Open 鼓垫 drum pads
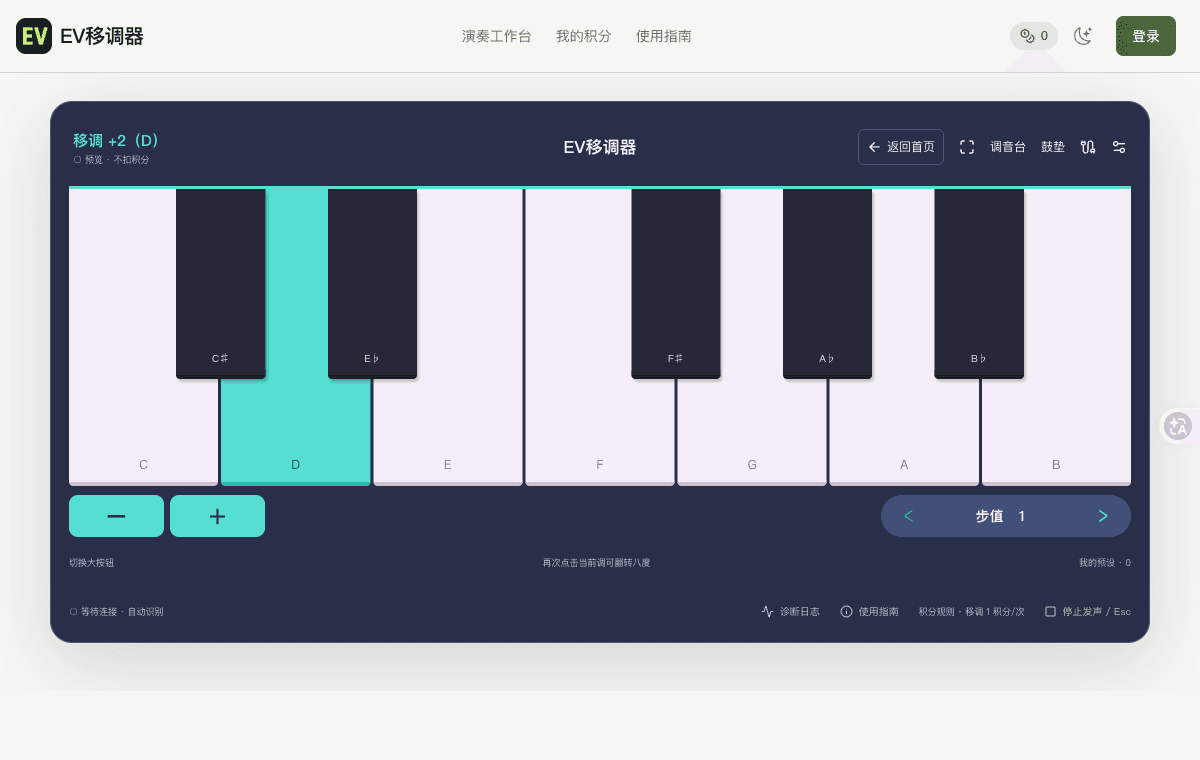The image size is (1200, 760). pos(1053,147)
